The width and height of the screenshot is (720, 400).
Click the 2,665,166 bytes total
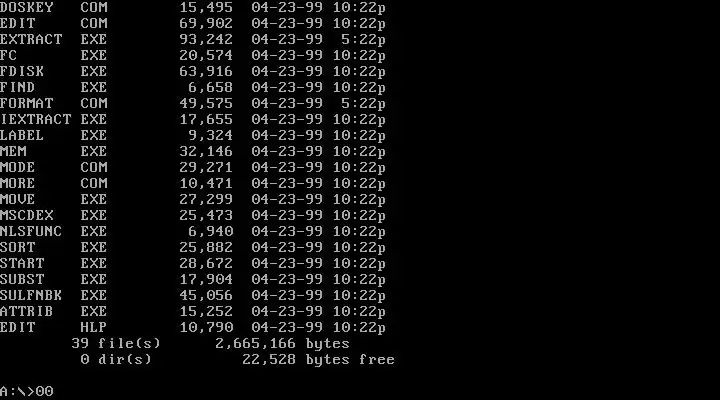(x=282, y=344)
